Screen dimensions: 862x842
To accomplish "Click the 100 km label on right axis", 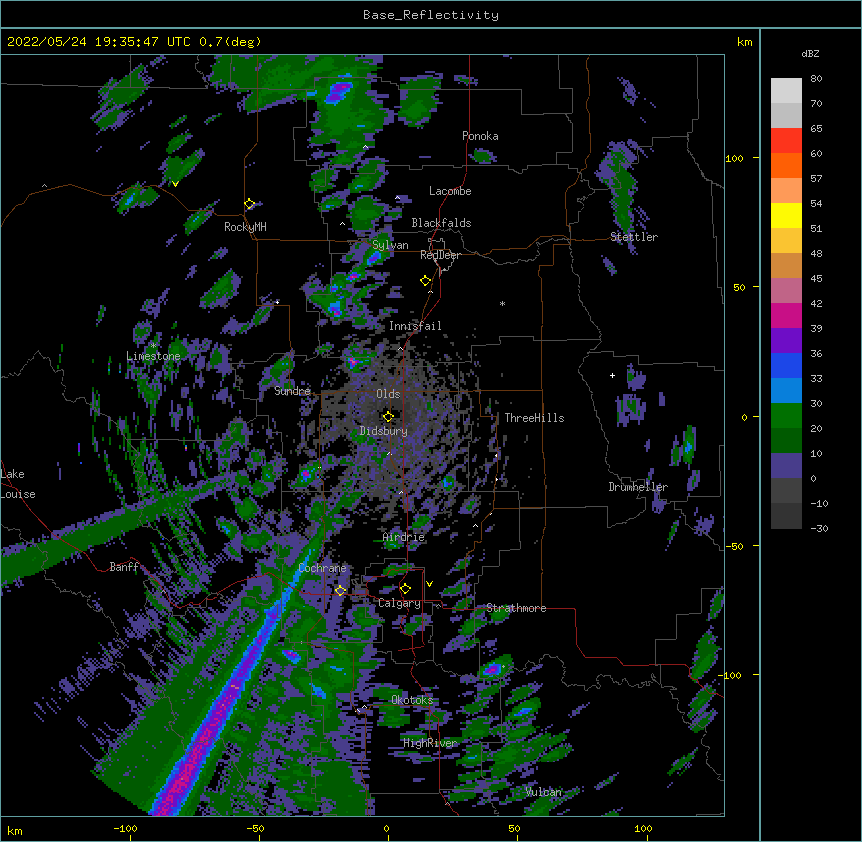I will (734, 158).
